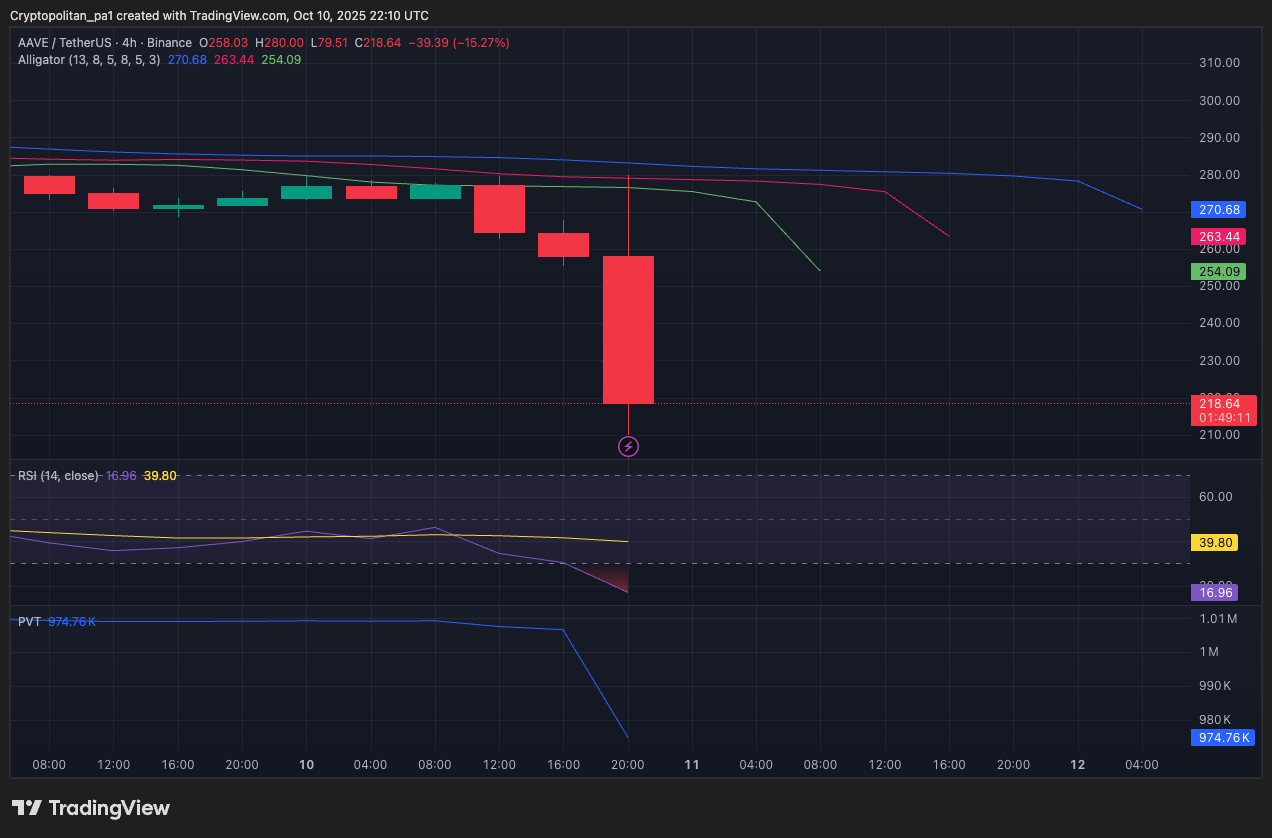
Task: Click the Binance exchange label in the legend
Action: tap(170, 43)
